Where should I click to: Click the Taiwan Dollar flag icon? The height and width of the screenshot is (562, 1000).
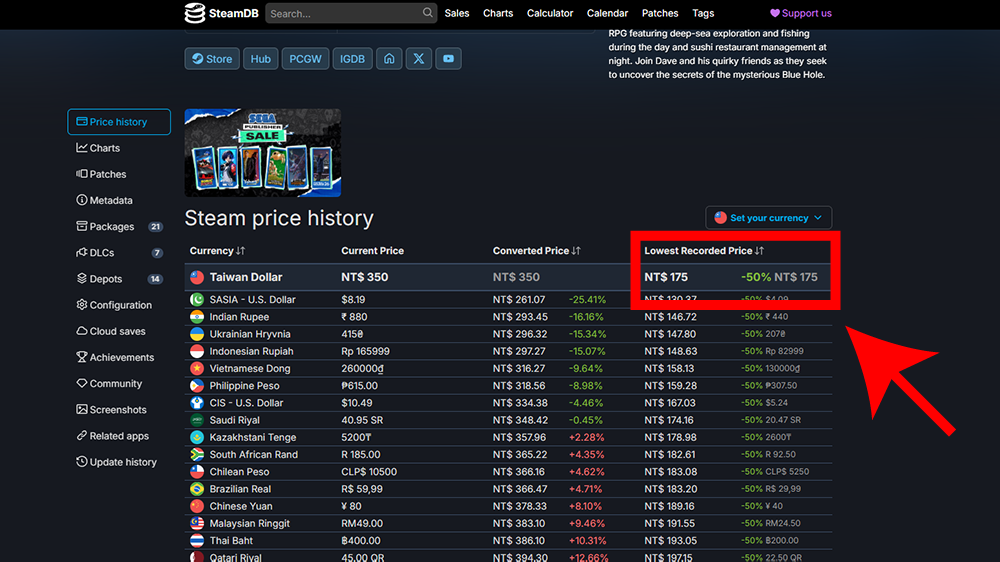coord(197,277)
